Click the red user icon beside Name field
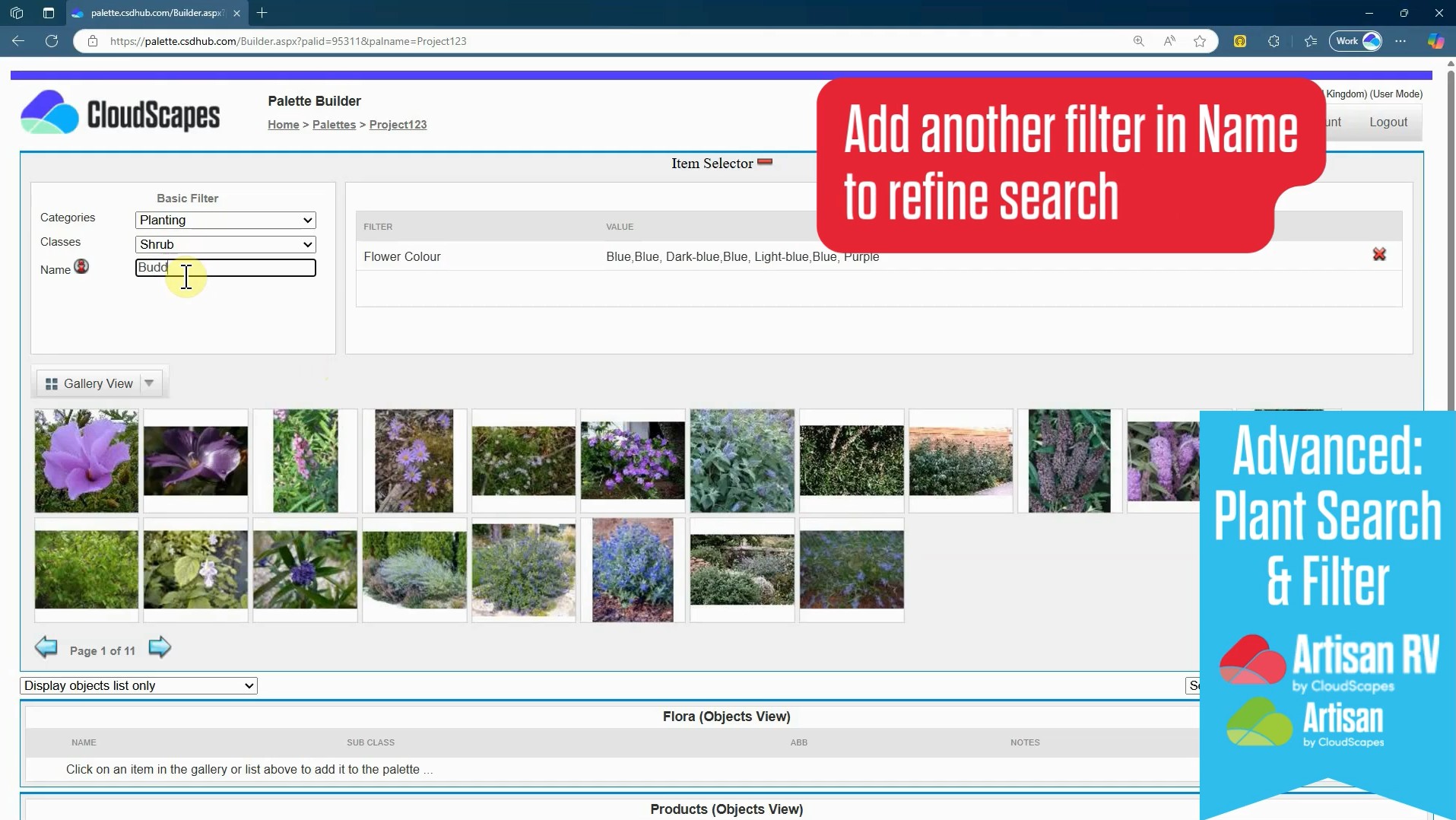 pyautogui.click(x=82, y=266)
